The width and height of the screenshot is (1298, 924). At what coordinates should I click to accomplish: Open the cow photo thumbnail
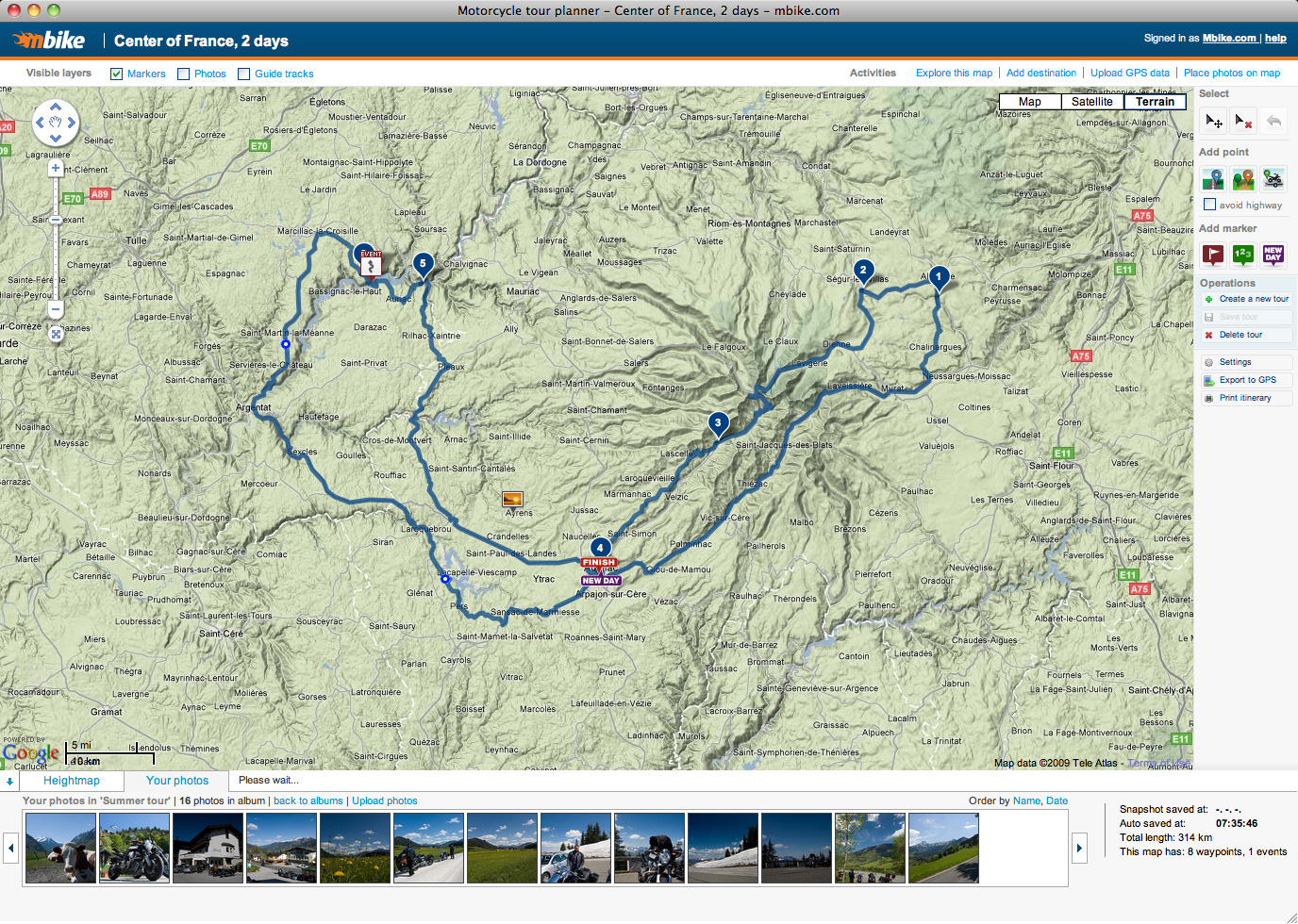click(60, 849)
